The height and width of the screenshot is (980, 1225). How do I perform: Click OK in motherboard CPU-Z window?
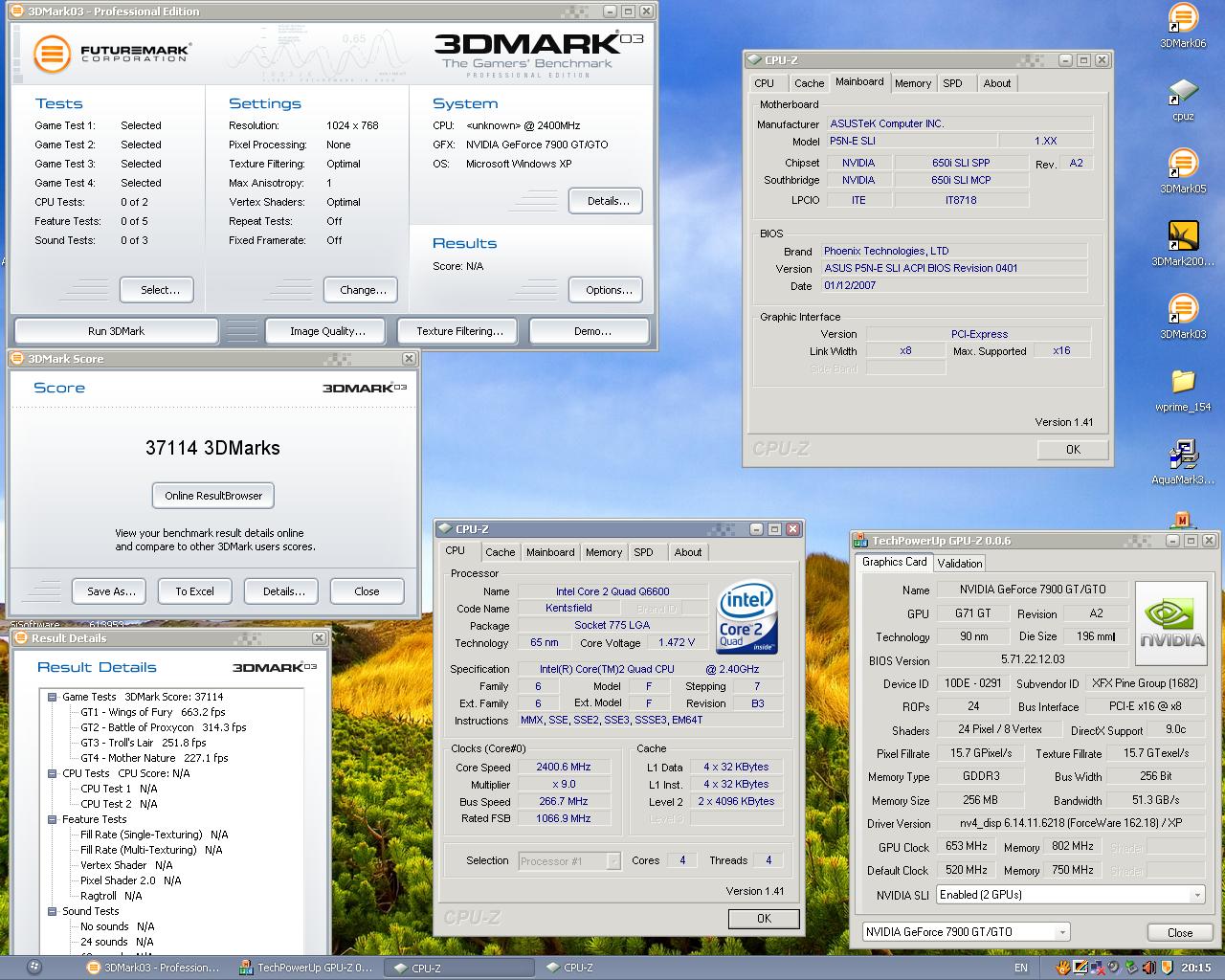(1073, 450)
